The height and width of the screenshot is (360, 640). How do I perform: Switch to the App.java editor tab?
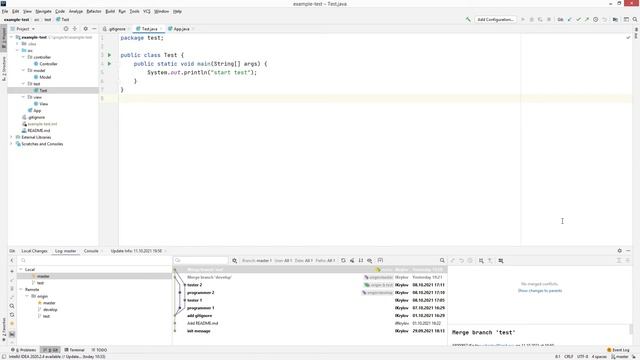tap(181, 29)
